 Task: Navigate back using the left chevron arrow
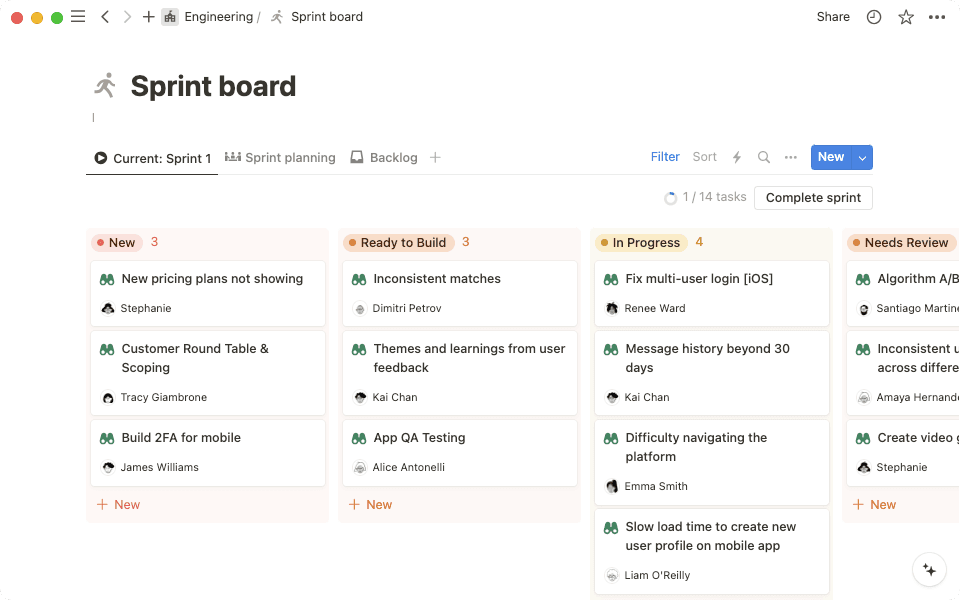(x=104, y=16)
